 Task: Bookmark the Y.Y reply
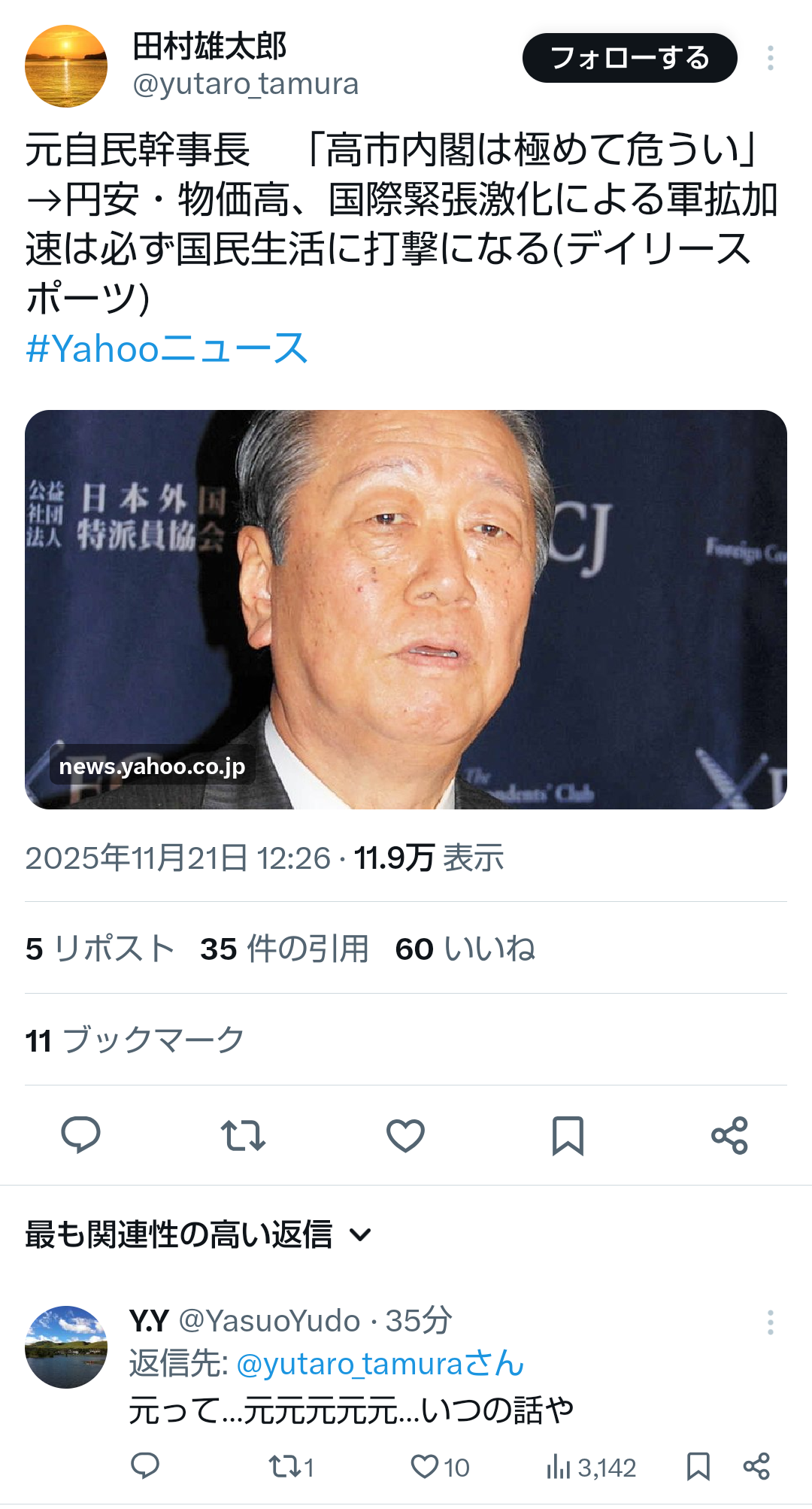pyautogui.click(x=698, y=1466)
